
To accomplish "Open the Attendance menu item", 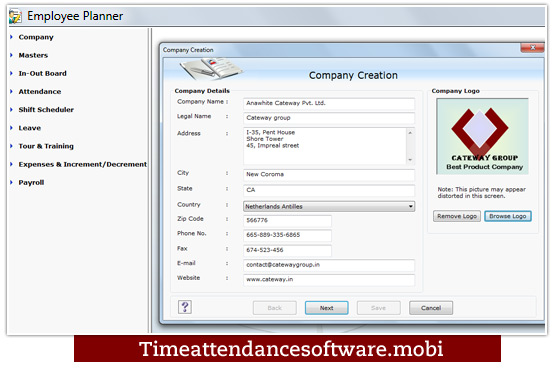I will 40,92.
